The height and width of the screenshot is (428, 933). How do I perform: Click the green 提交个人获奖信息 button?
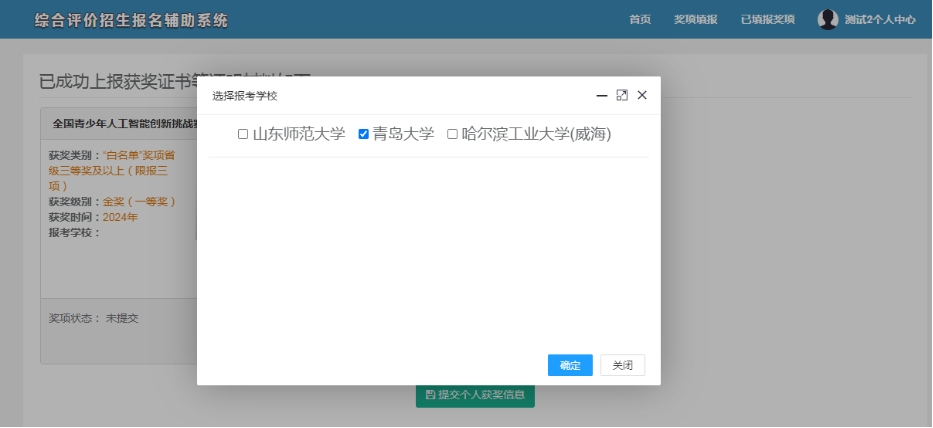point(476,395)
